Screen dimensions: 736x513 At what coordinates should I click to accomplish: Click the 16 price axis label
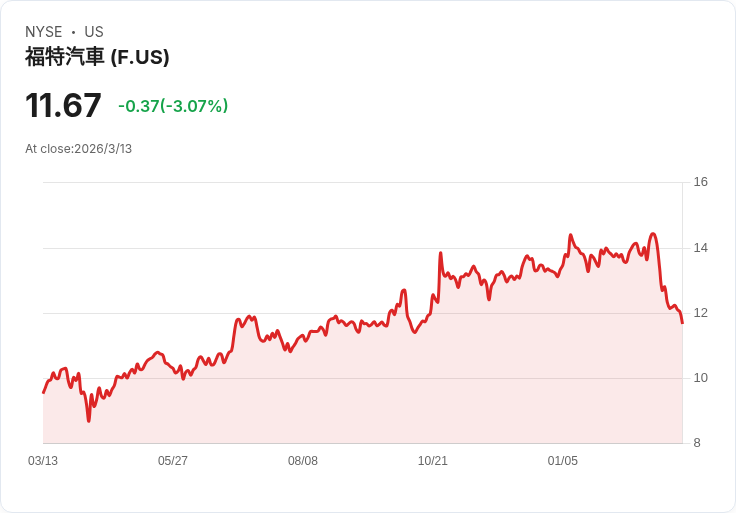pyautogui.click(x=700, y=182)
